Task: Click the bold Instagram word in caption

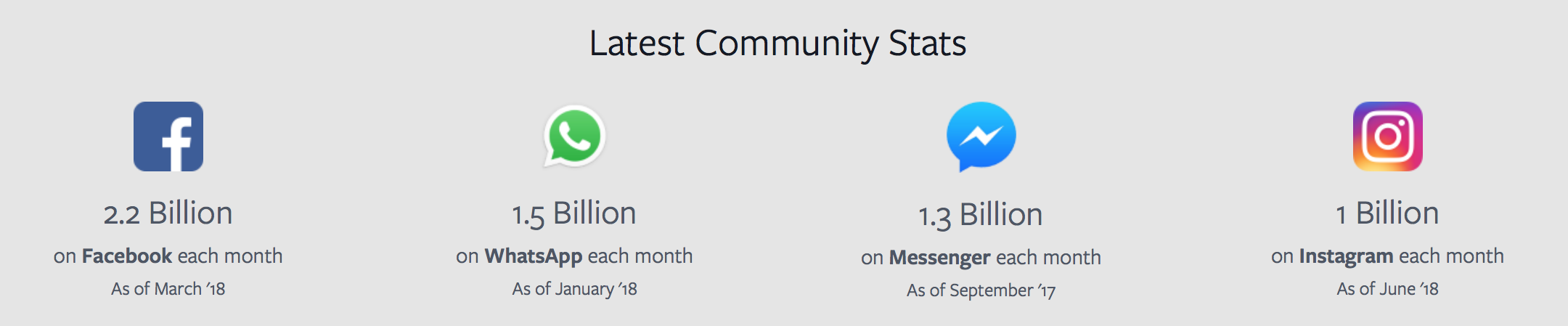Action: pos(1347,256)
